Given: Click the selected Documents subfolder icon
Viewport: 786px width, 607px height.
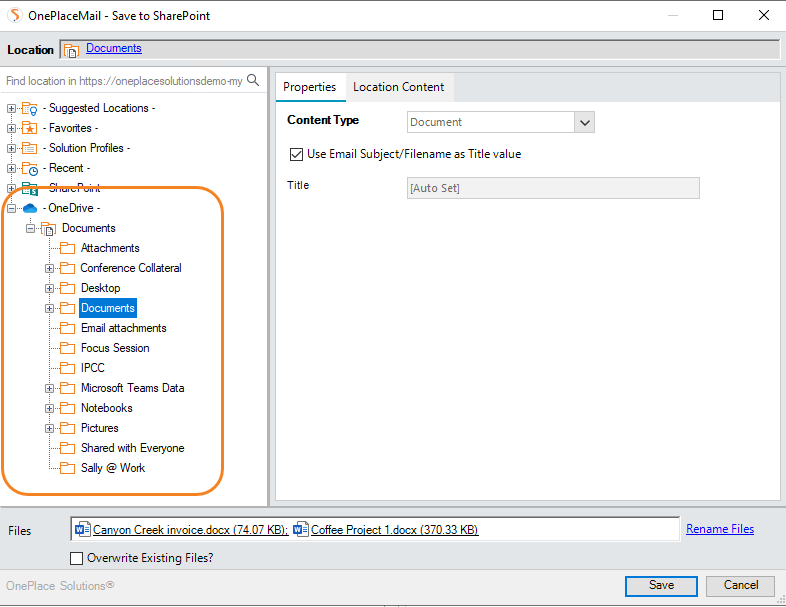Looking at the screenshot, I should 68,308.
